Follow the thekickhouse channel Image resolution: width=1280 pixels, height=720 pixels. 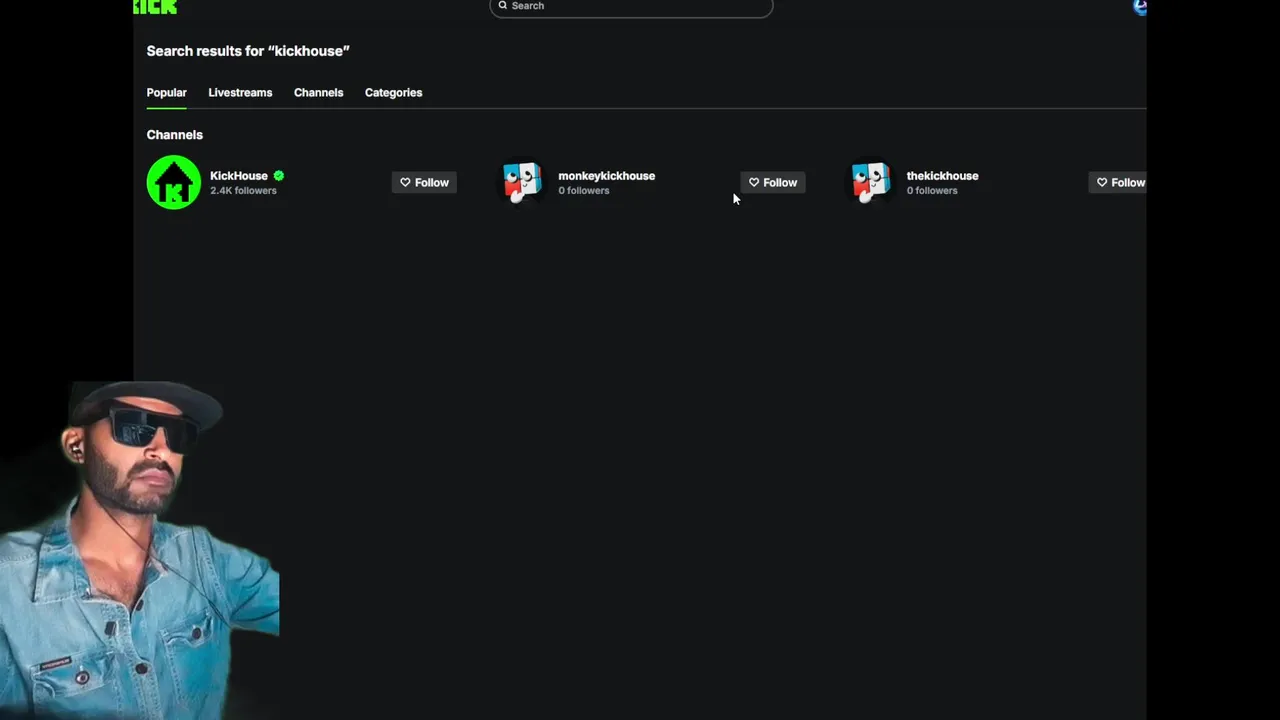(1118, 182)
